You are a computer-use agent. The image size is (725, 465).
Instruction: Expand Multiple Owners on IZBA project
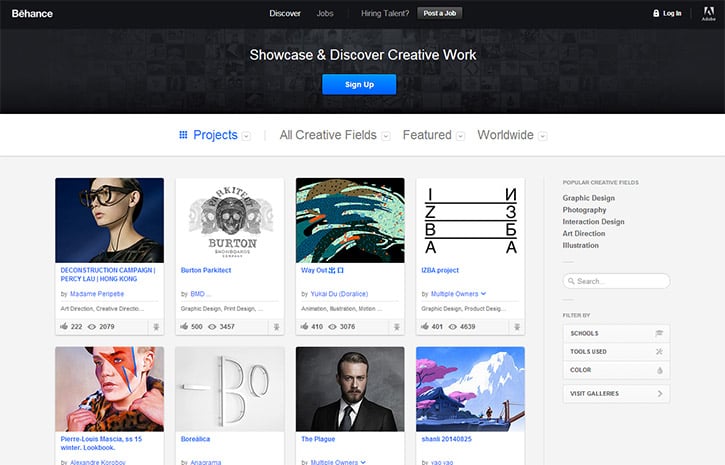point(483,294)
